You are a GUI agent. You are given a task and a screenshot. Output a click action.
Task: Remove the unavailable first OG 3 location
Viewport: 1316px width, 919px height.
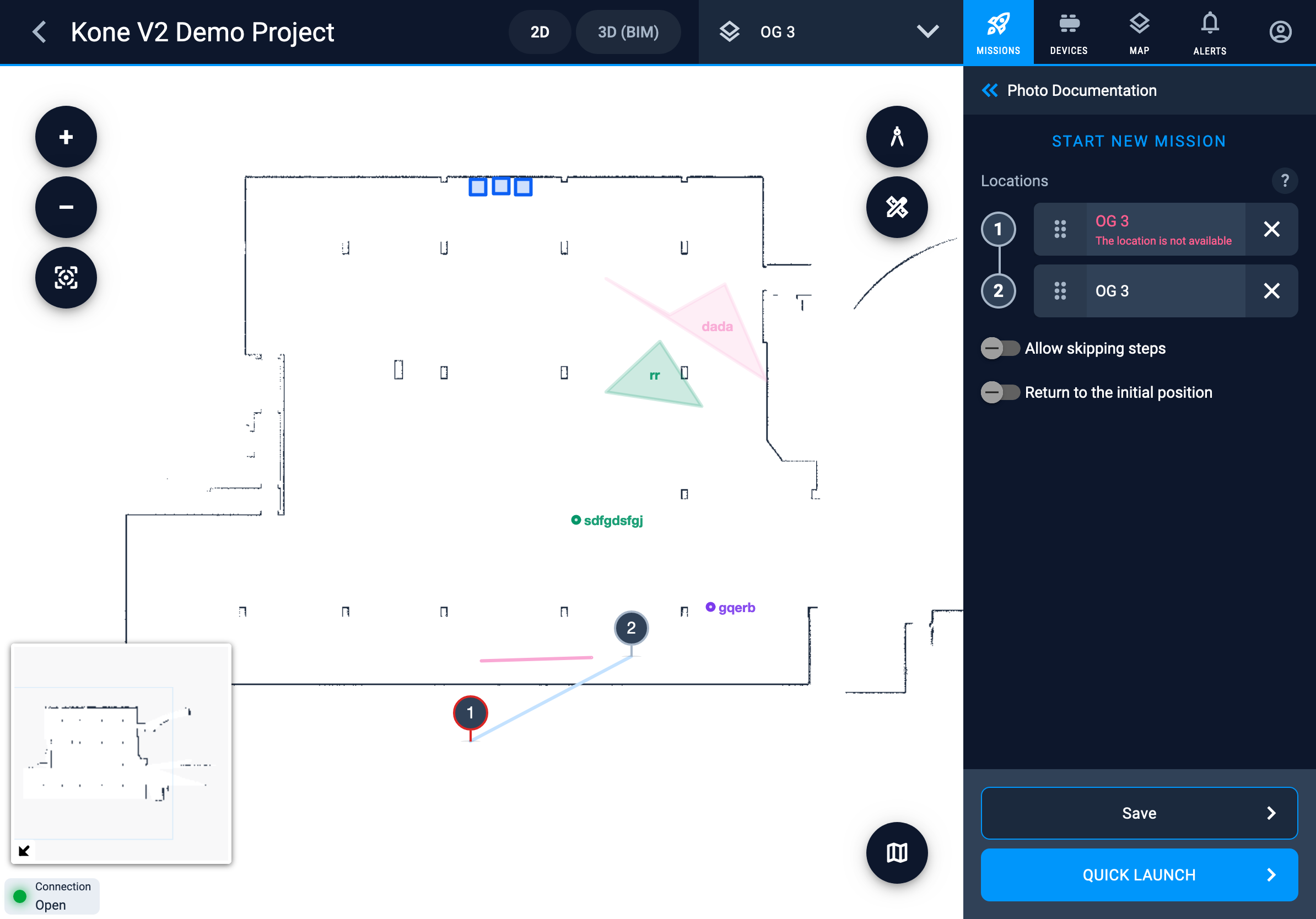pos(1271,229)
